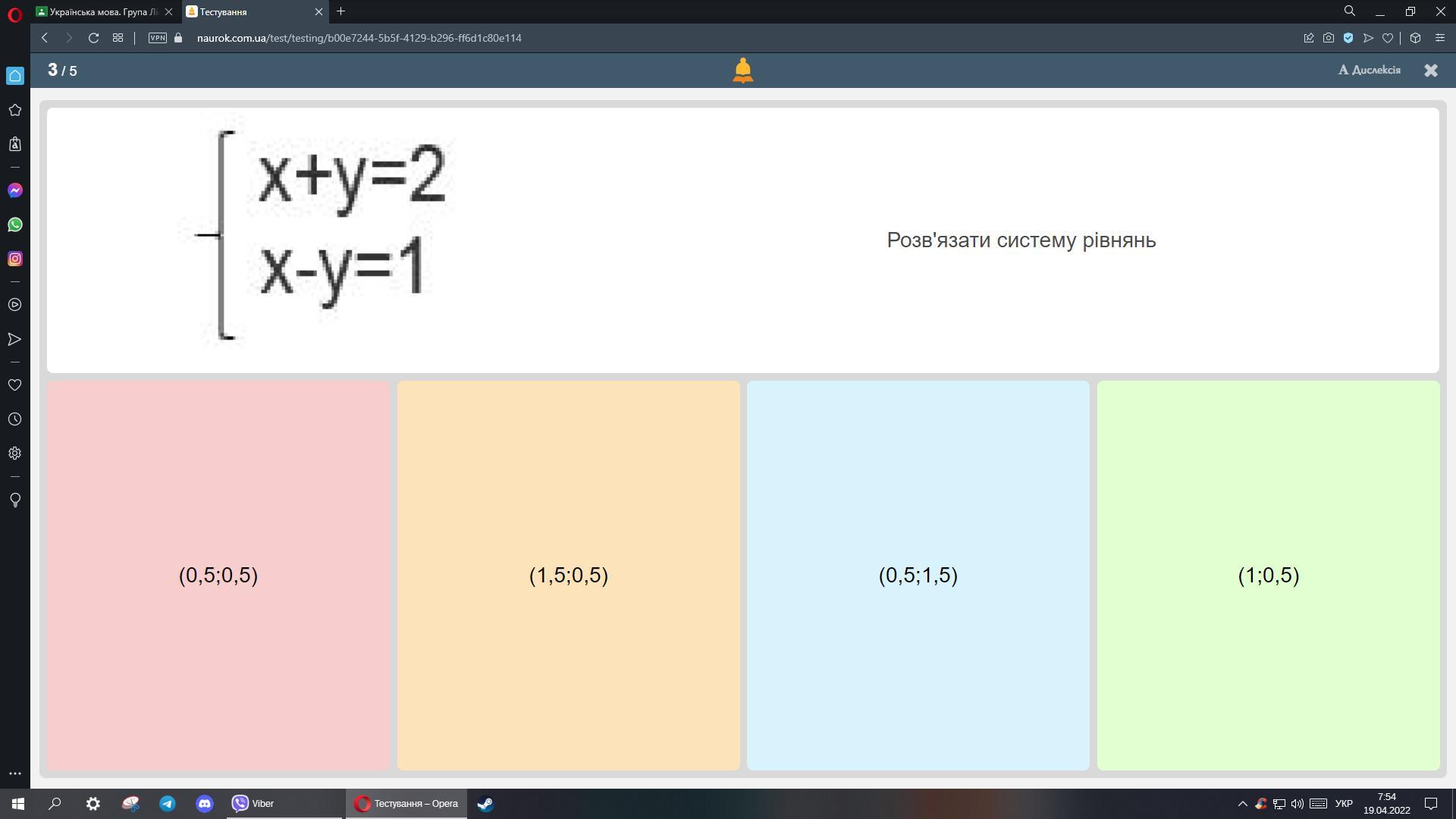The width and height of the screenshot is (1456, 819).
Task: Select answer (1,5;0,5)
Action: tap(568, 576)
